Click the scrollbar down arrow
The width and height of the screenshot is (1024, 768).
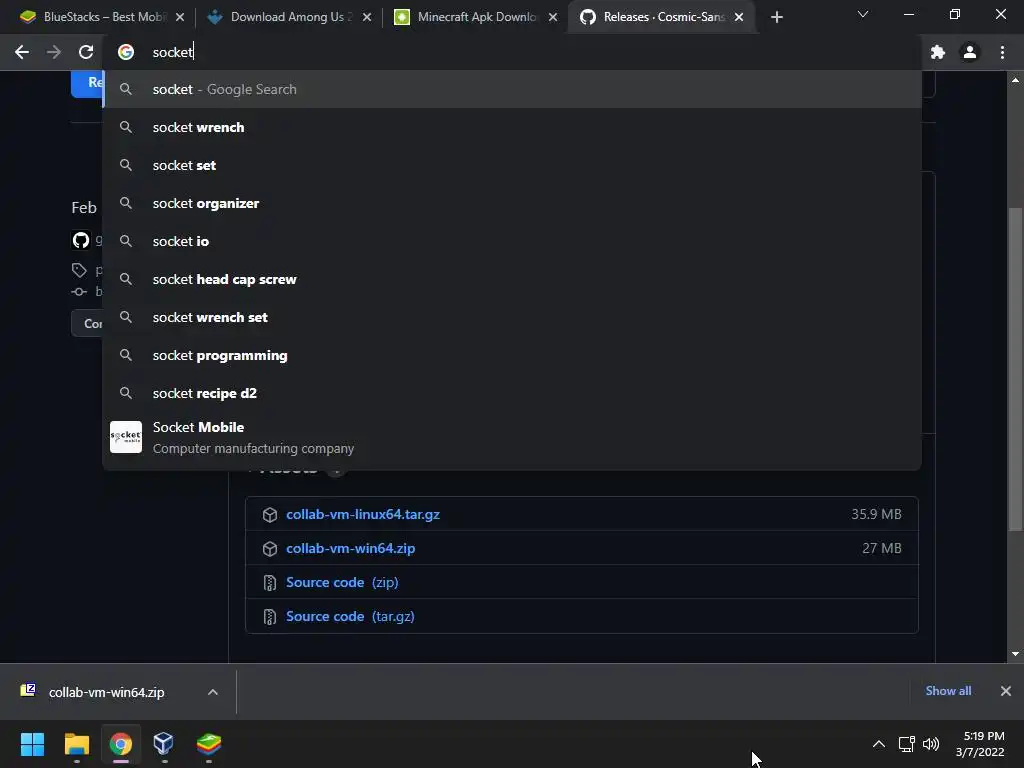1015,654
